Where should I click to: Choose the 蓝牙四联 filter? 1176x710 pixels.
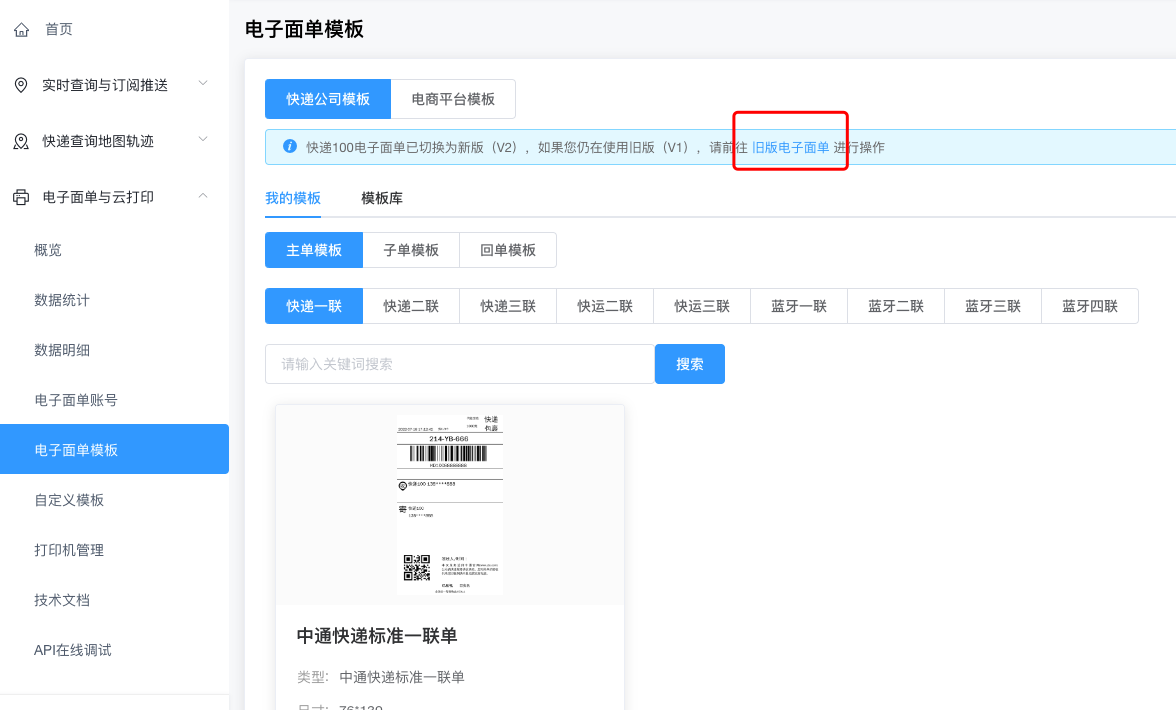click(1090, 306)
